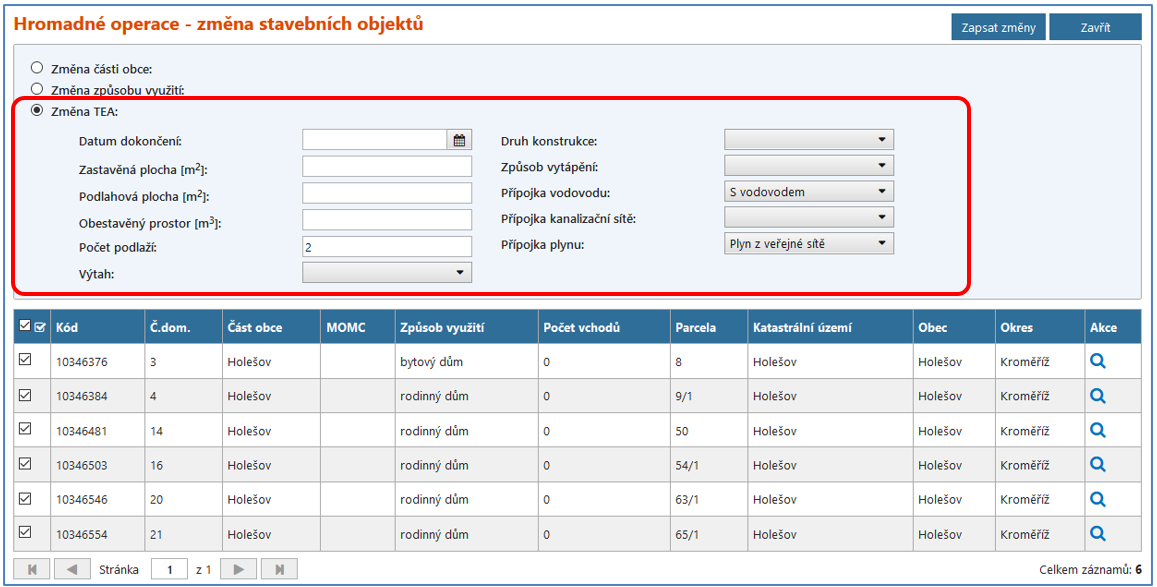Click magnifier icon for record 10346376
This screenshot has width=1157, height=587.
coord(1097,362)
